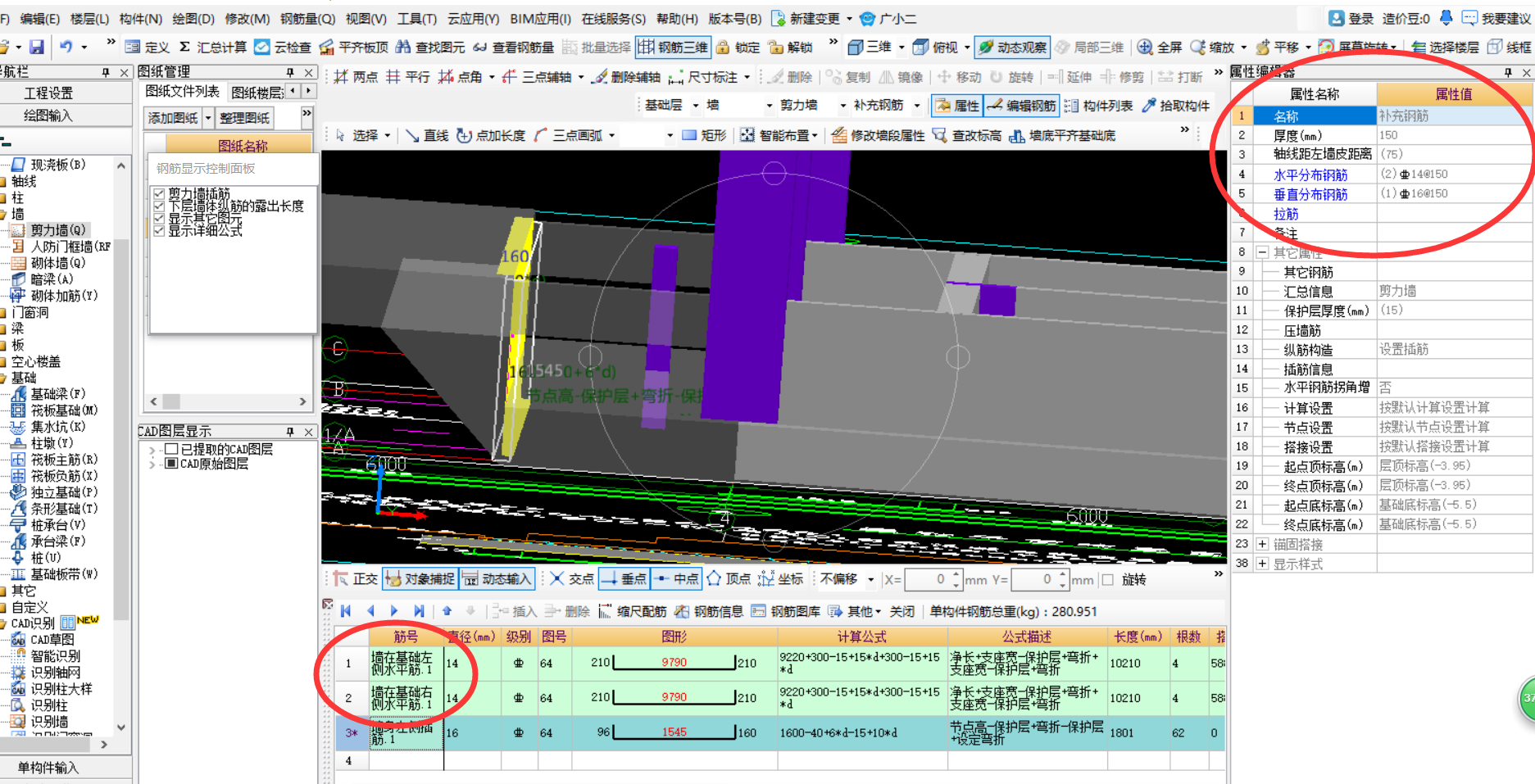Click 两点 two-point axis tool
This screenshot has width=1535, height=784.
point(356,76)
